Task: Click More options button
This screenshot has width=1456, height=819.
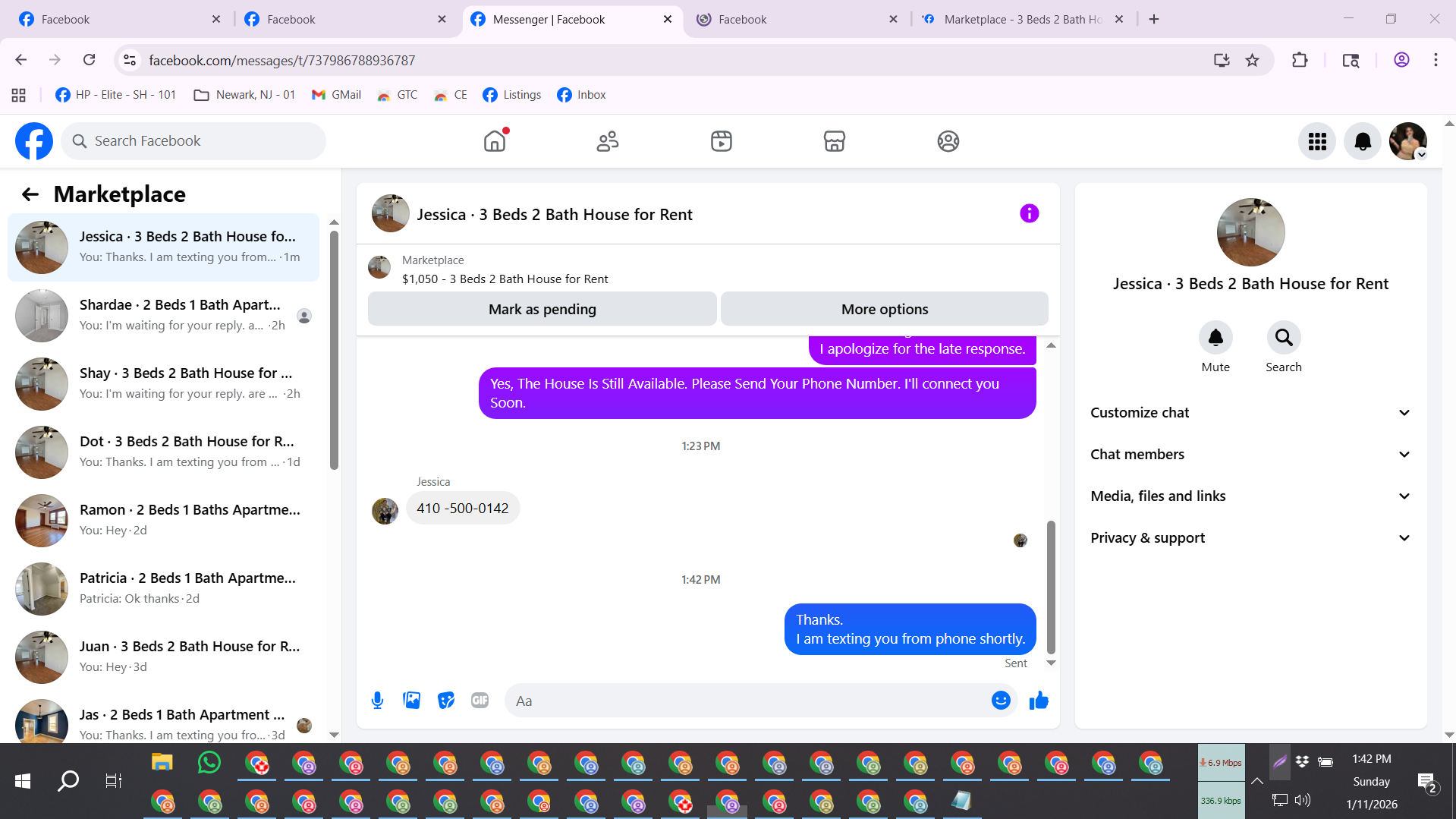Action: tap(885, 309)
